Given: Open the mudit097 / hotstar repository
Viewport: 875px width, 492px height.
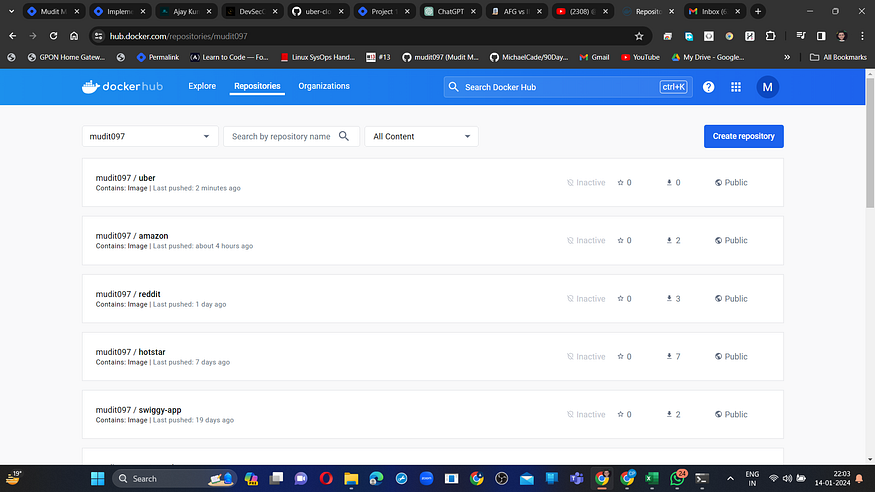Looking at the screenshot, I should coord(130,352).
